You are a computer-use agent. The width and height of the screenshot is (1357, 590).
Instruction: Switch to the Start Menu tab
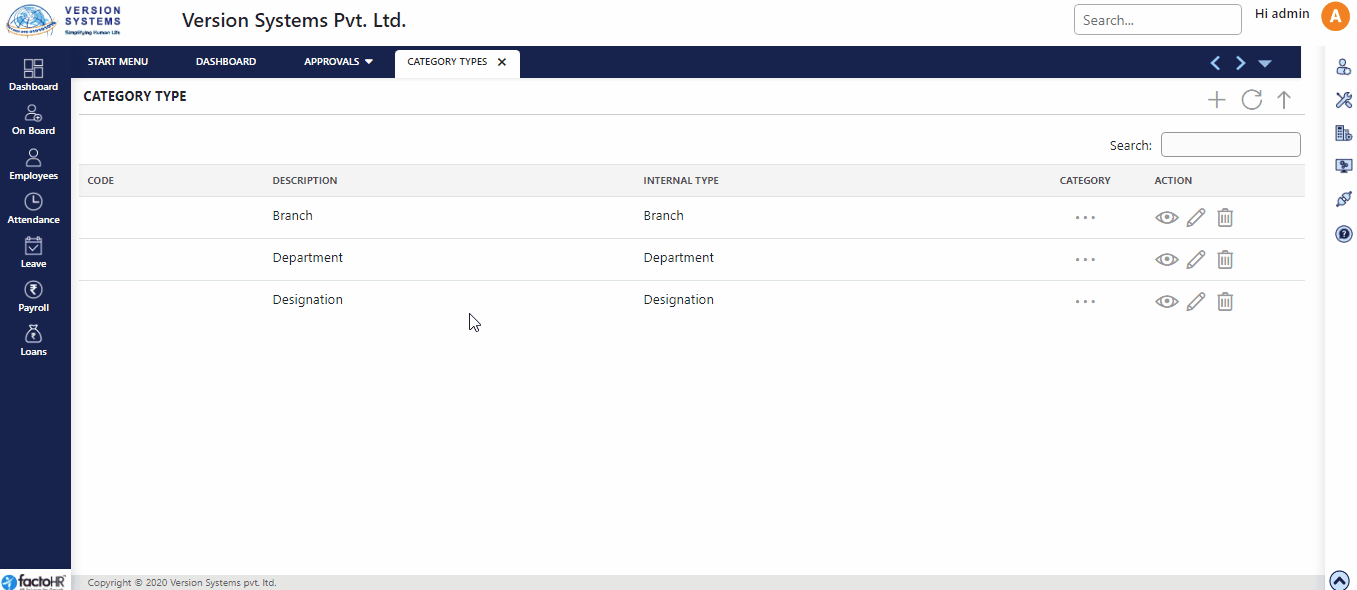117,62
